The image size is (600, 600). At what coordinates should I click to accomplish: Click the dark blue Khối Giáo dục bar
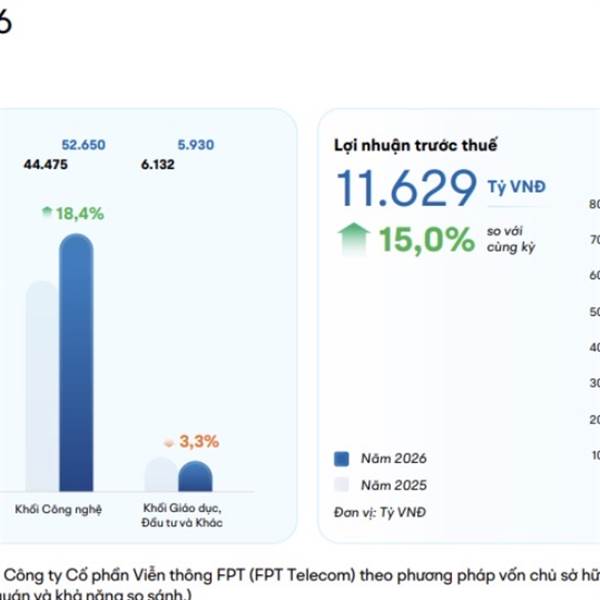pyautogui.click(x=195, y=477)
